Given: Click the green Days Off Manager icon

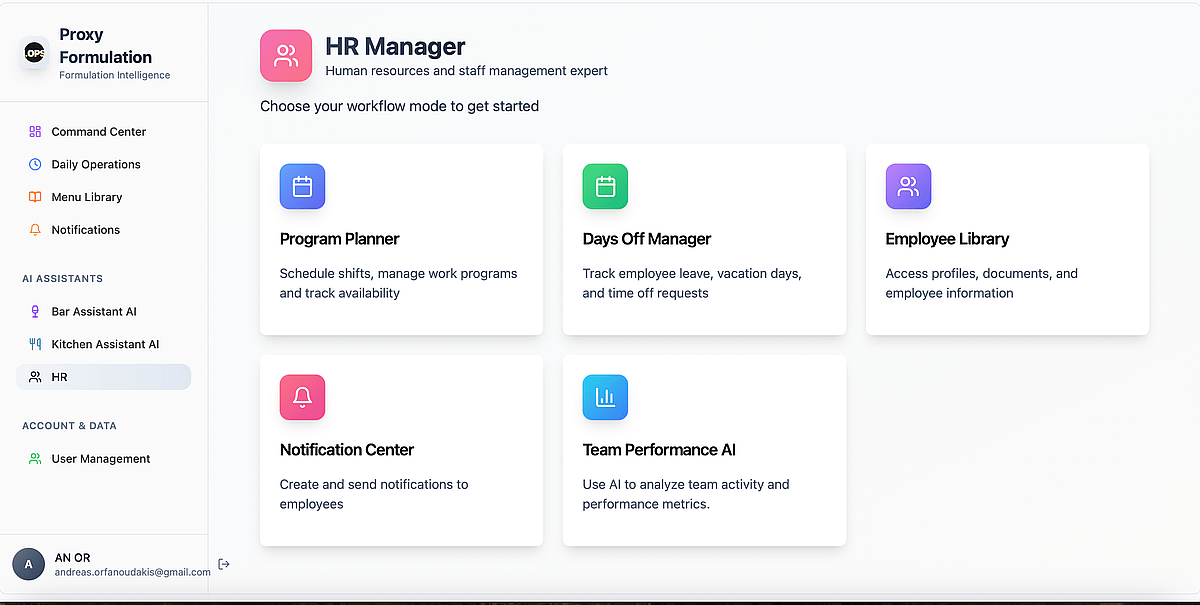Looking at the screenshot, I should (605, 187).
